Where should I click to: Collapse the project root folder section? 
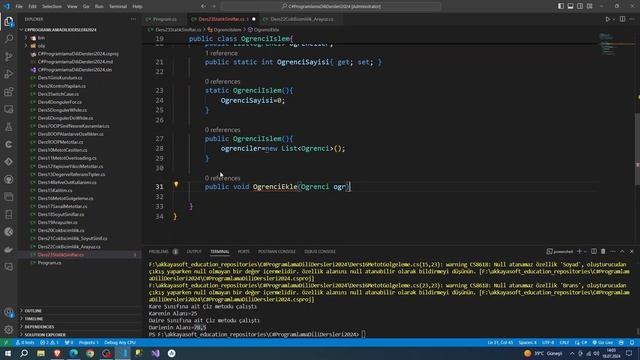click(60, 30)
